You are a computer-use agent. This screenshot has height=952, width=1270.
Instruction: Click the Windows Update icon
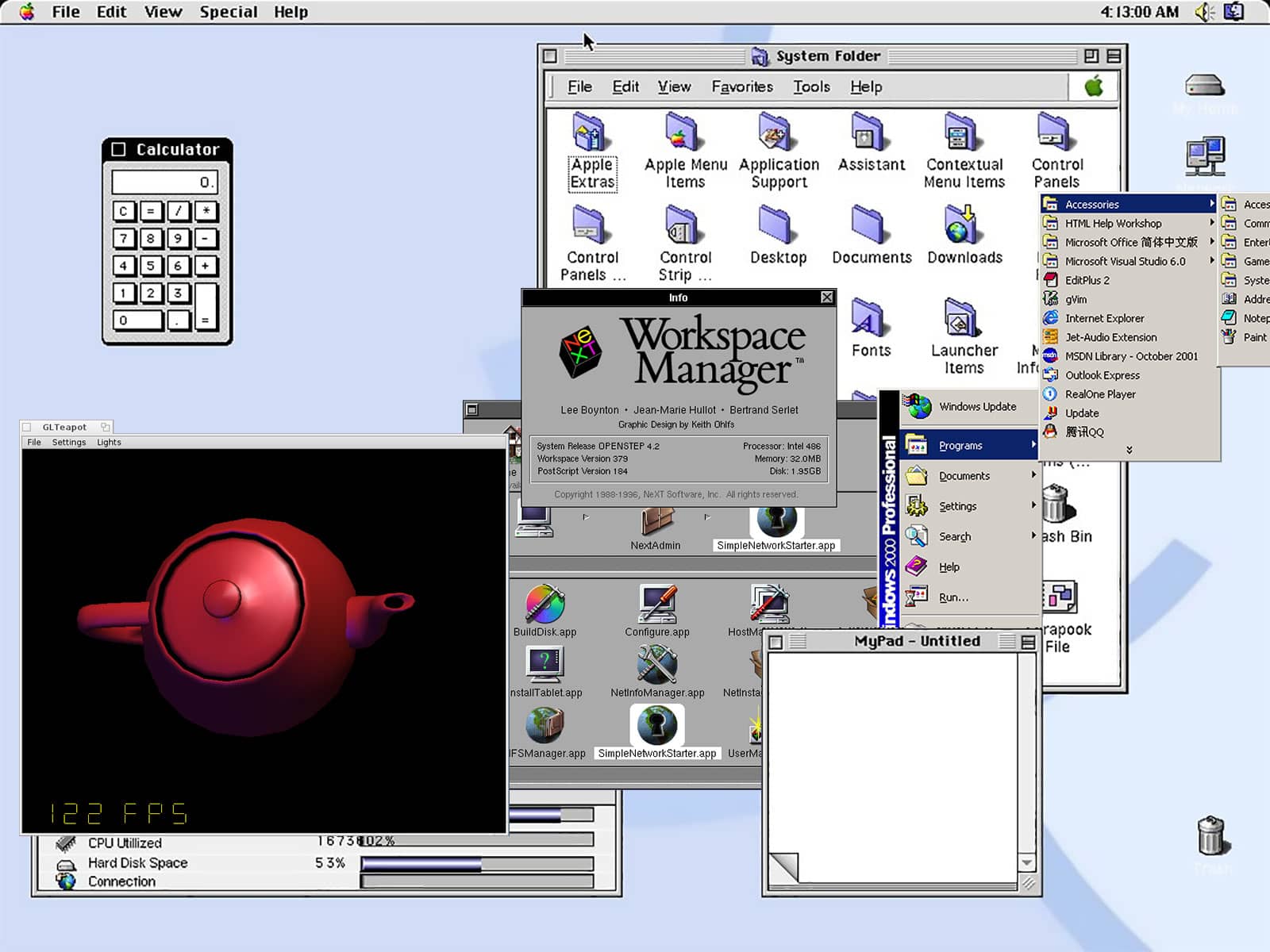919,406
